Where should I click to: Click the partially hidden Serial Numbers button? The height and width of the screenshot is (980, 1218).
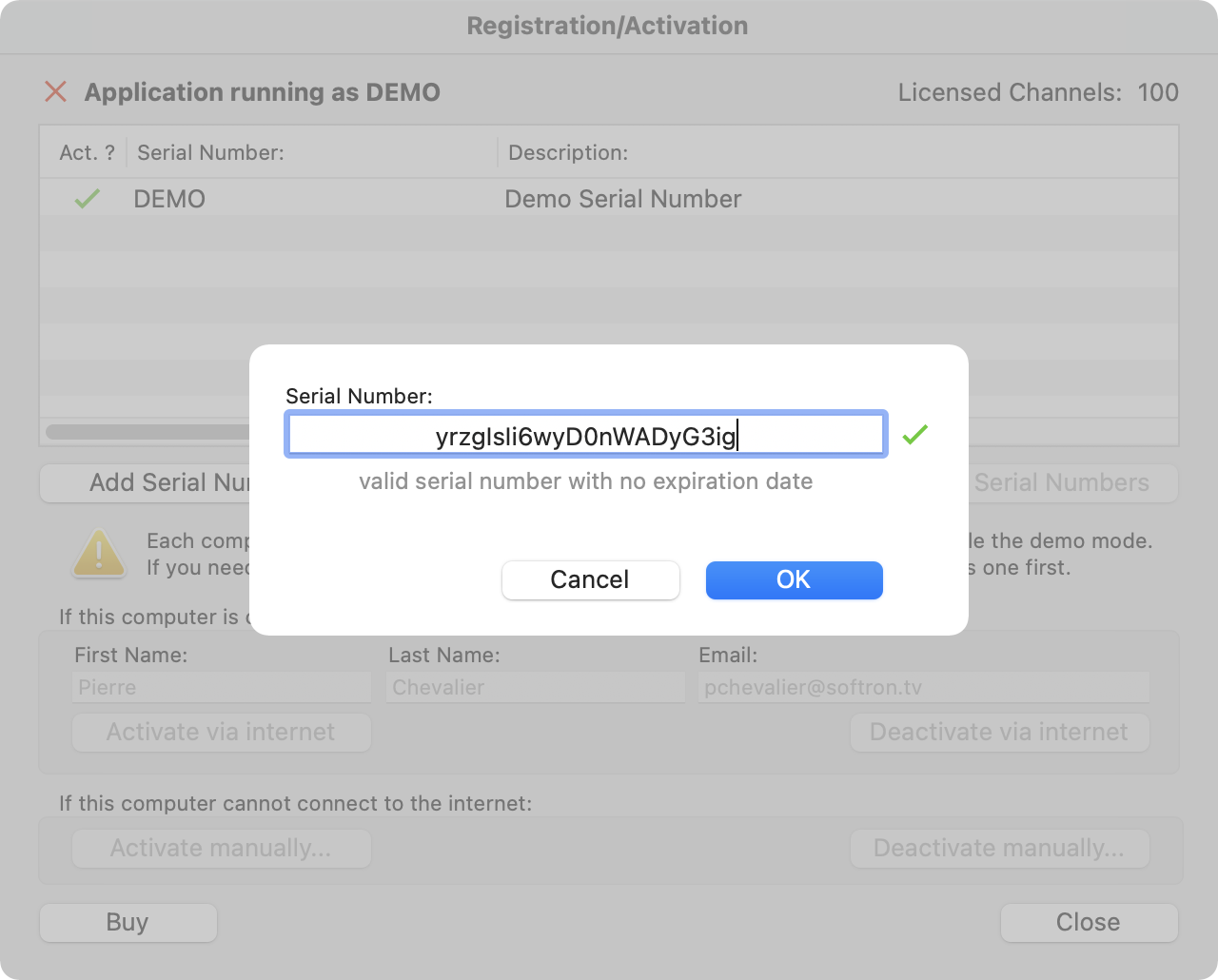[1073, 483]
